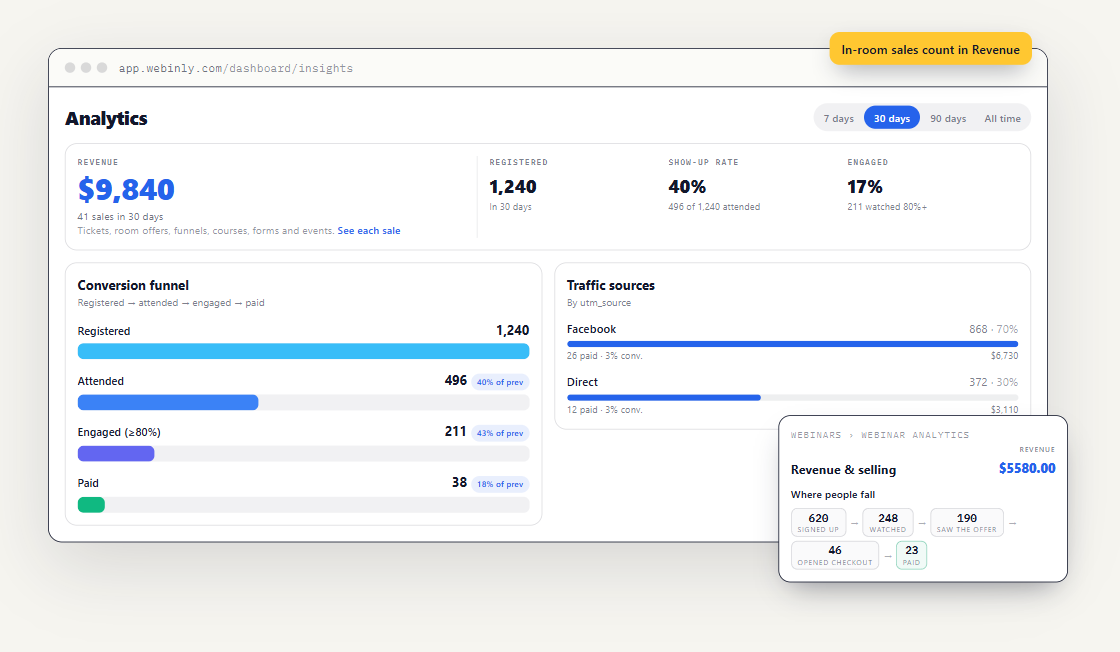This screenshot has height=652, width=1120.
Task: Click the Registered funnel bar
Action: [304, 351]
